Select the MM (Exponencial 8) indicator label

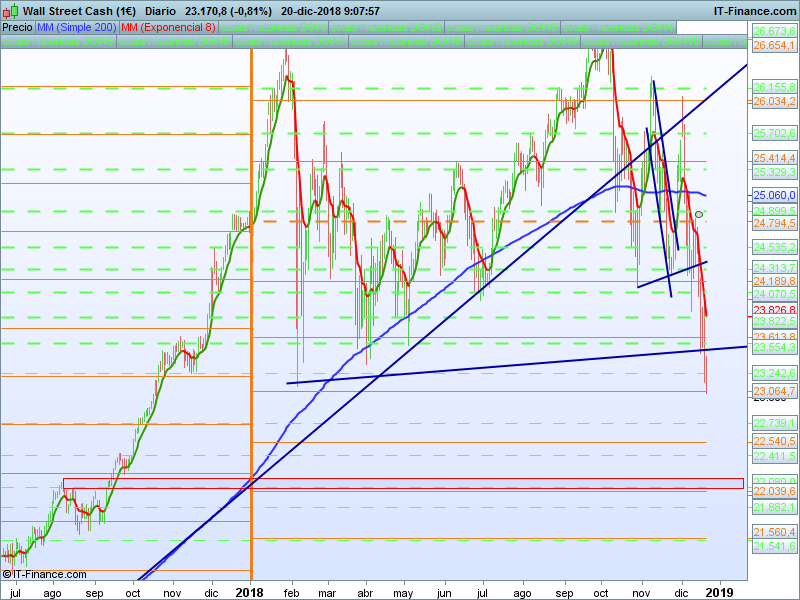[168, 27]
